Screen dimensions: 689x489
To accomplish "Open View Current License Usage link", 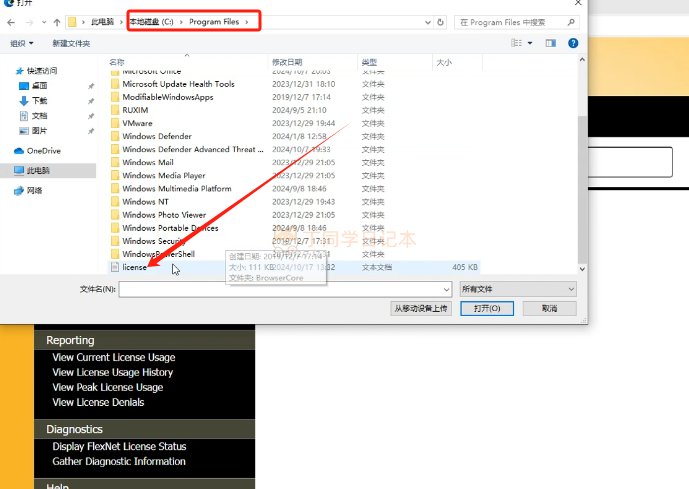I will [x=114, y=357].
